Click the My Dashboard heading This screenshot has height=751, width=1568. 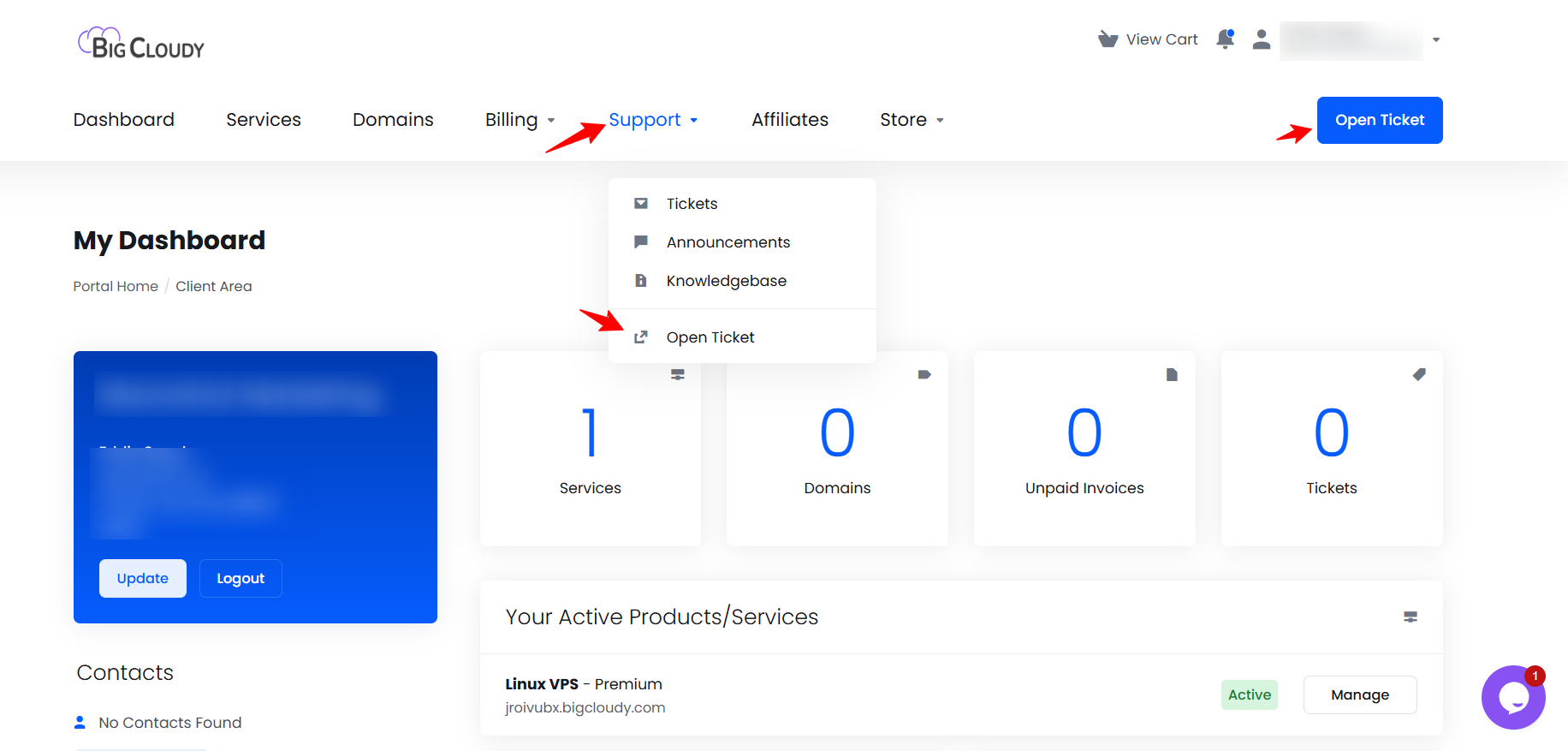pos(169,240)
